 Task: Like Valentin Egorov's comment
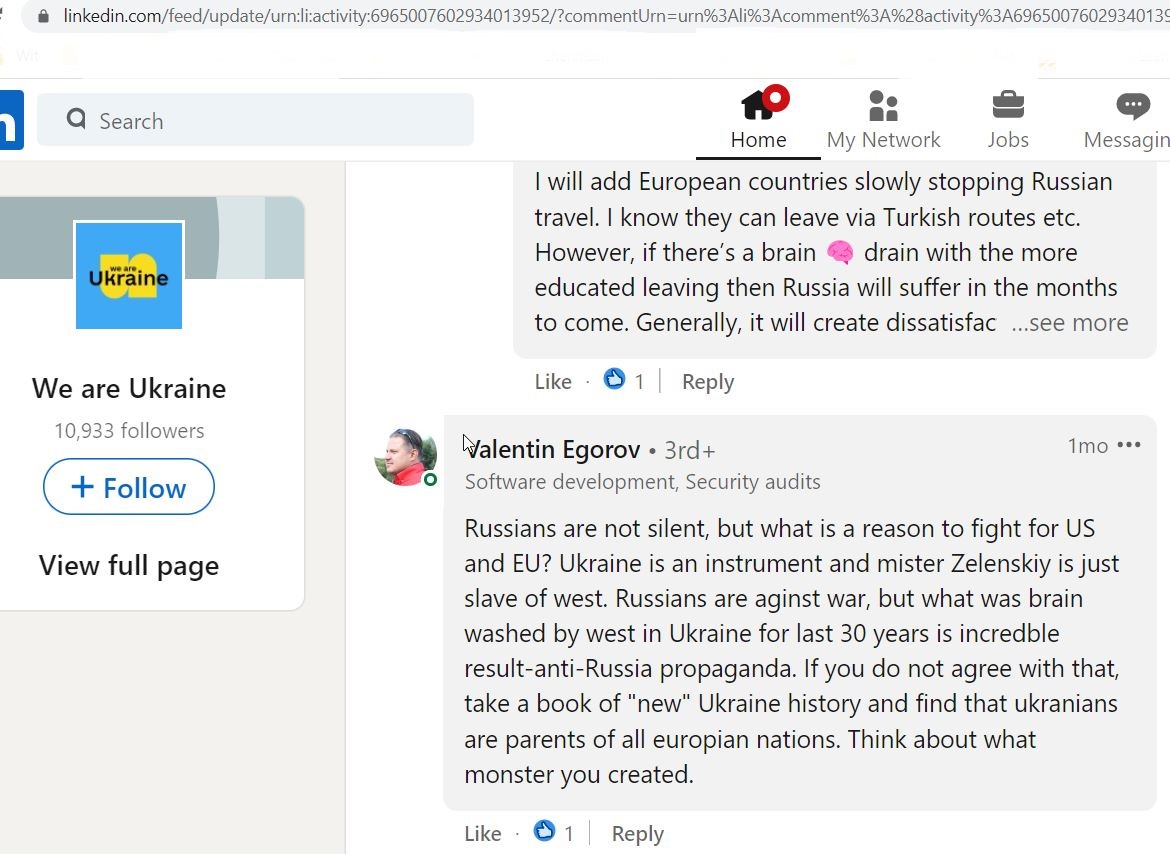click(x=483, y=834)
